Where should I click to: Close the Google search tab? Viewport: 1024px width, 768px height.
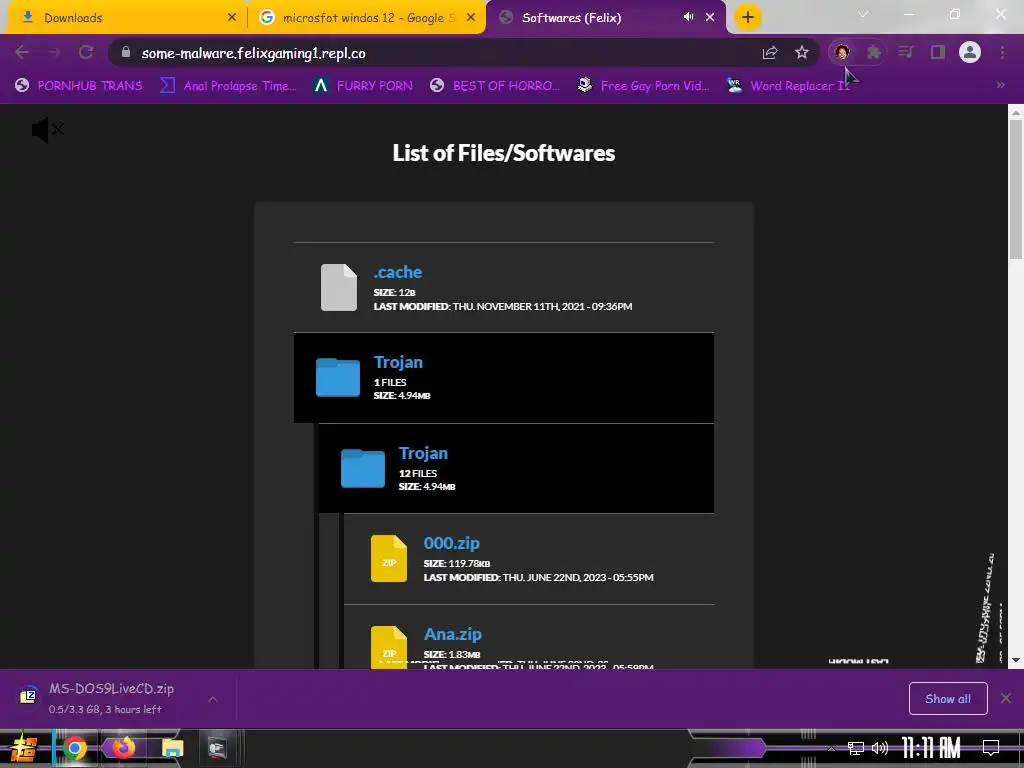pyautogui.click(x=471, y=18)
